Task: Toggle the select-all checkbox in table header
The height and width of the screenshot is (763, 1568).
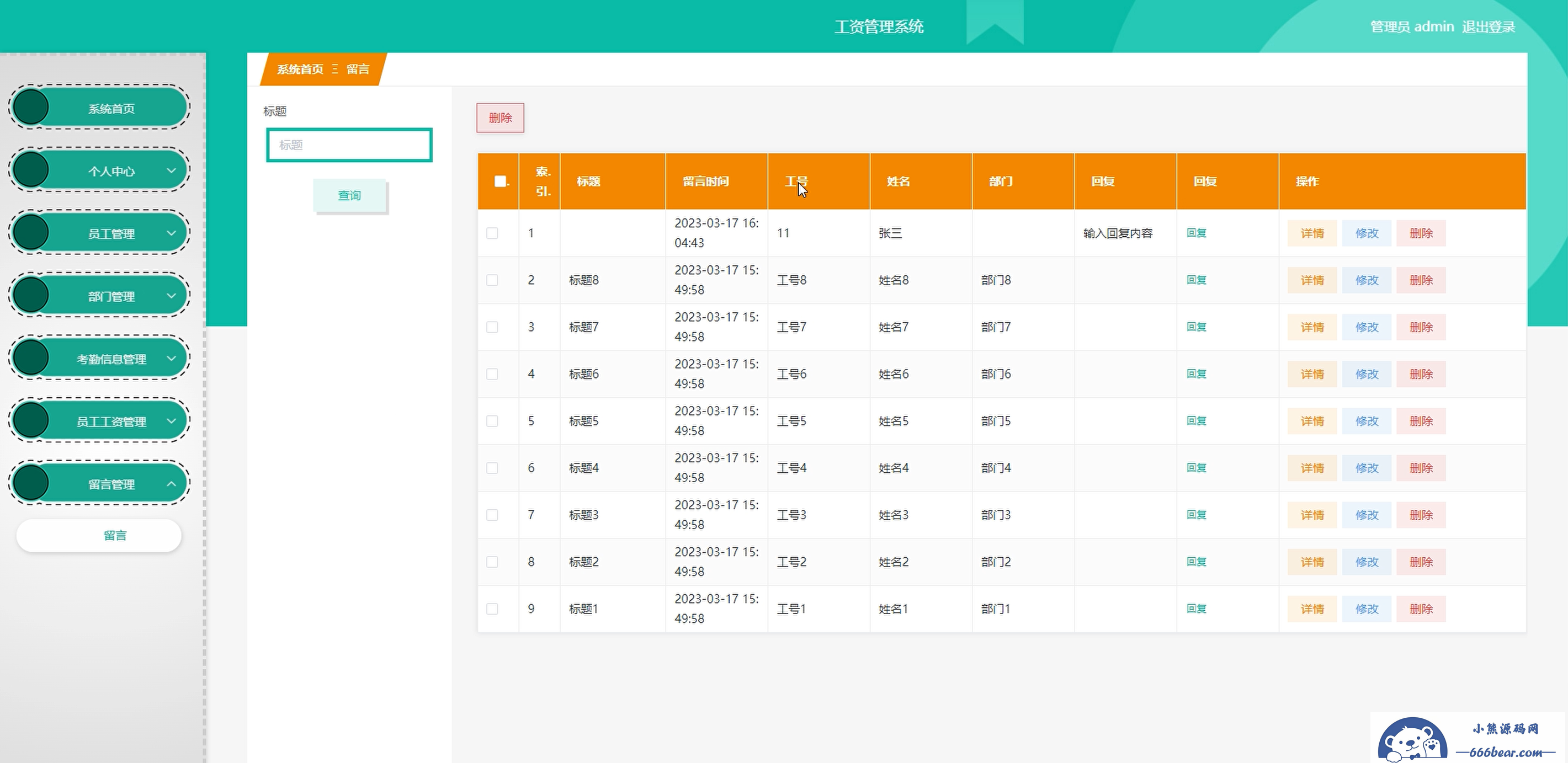Action: 501,182
